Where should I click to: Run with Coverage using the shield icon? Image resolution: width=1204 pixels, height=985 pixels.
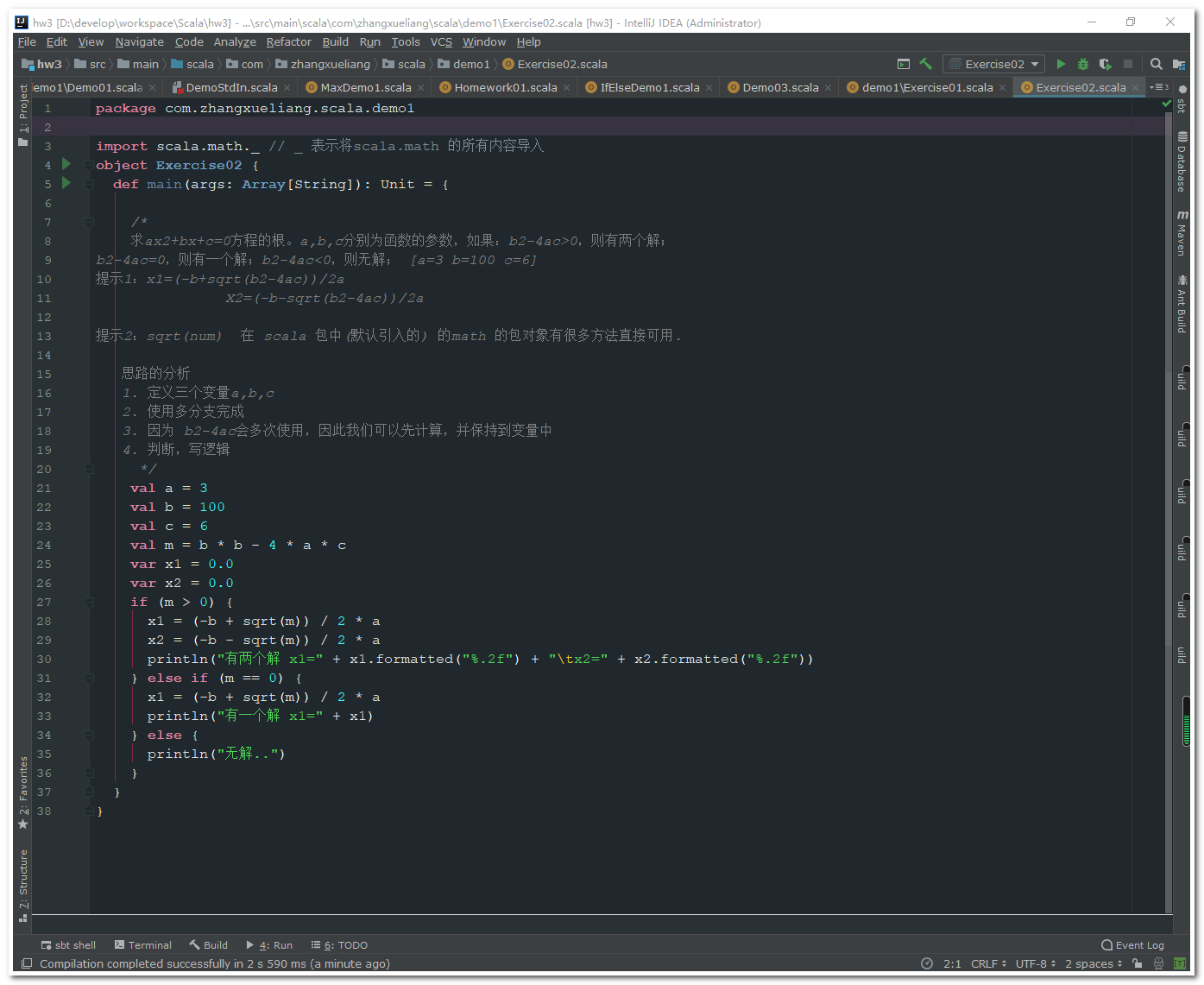(x=1106, y=64)
